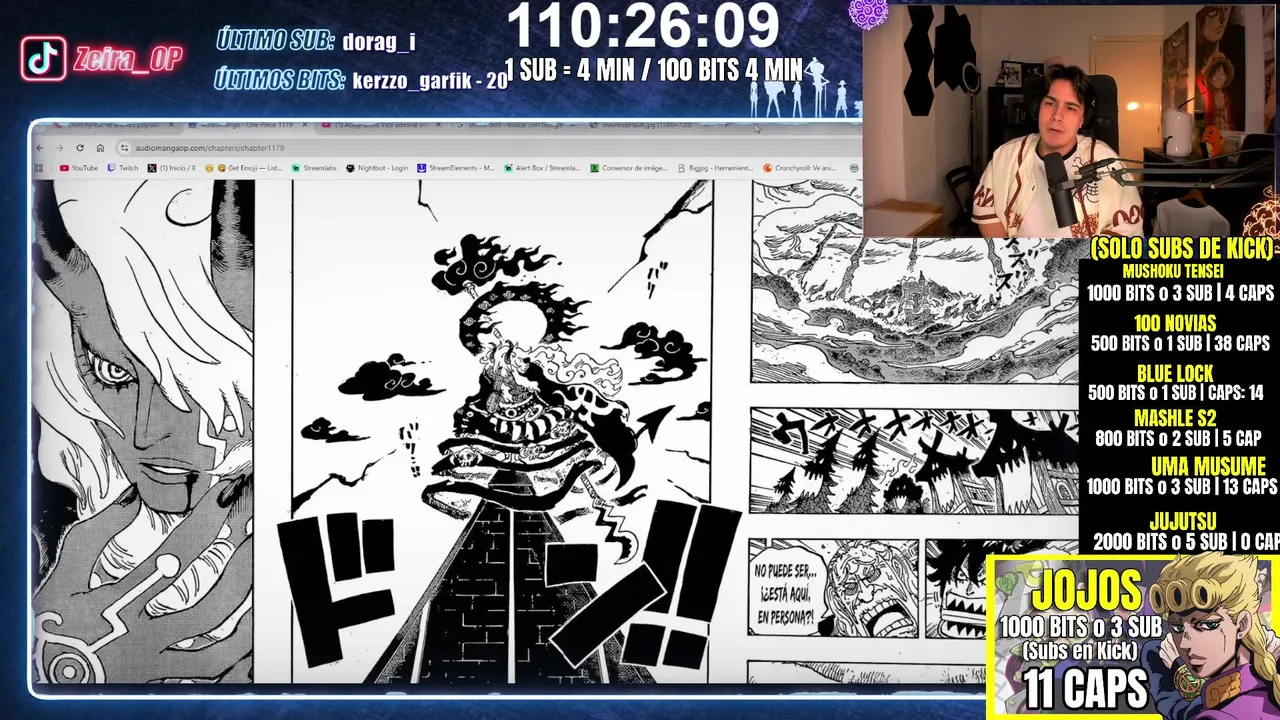Screen dimensions: 1280x720
Task: Close the YouTube Vice admiral tab
Action: tap(438, 125)
